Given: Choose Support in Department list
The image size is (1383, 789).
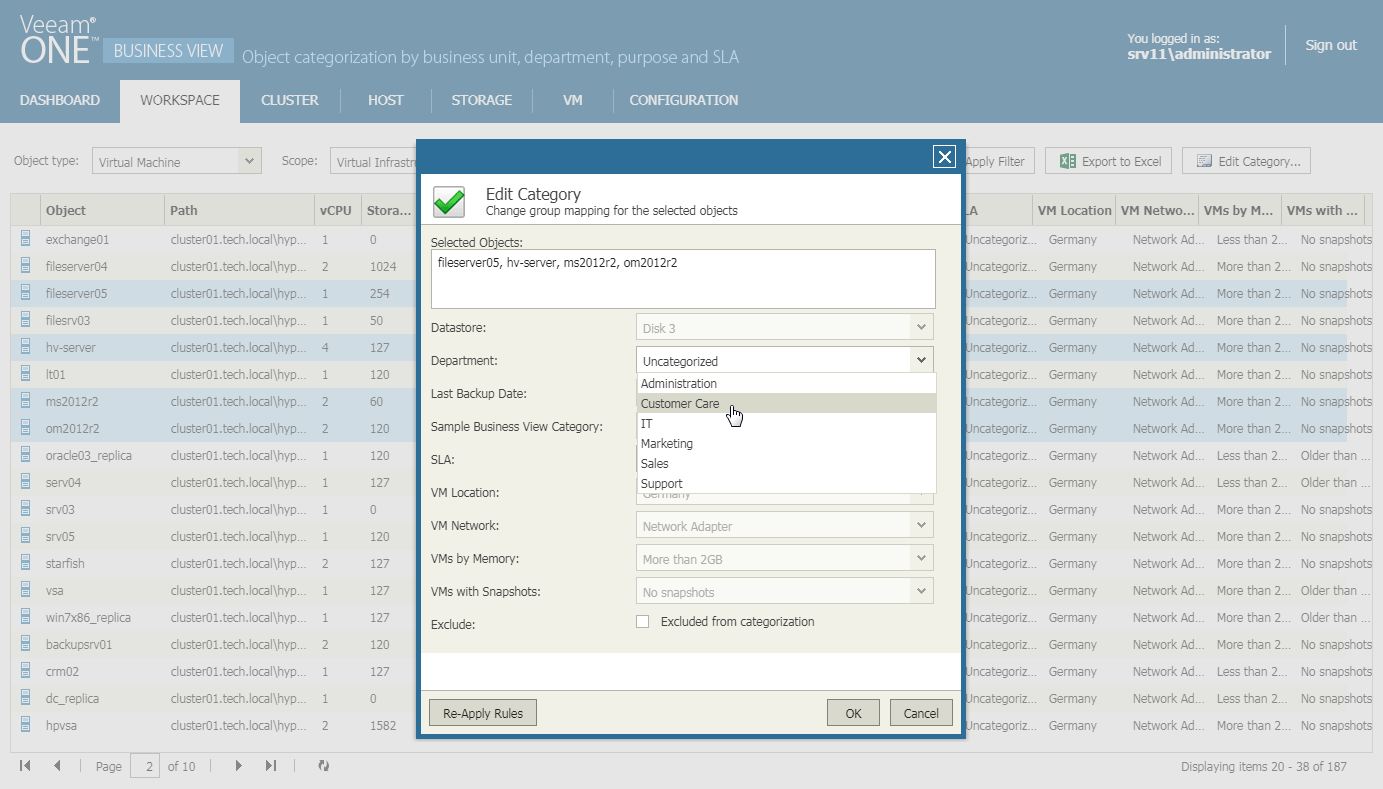Looking at the screenshot, I should [786, 484].
